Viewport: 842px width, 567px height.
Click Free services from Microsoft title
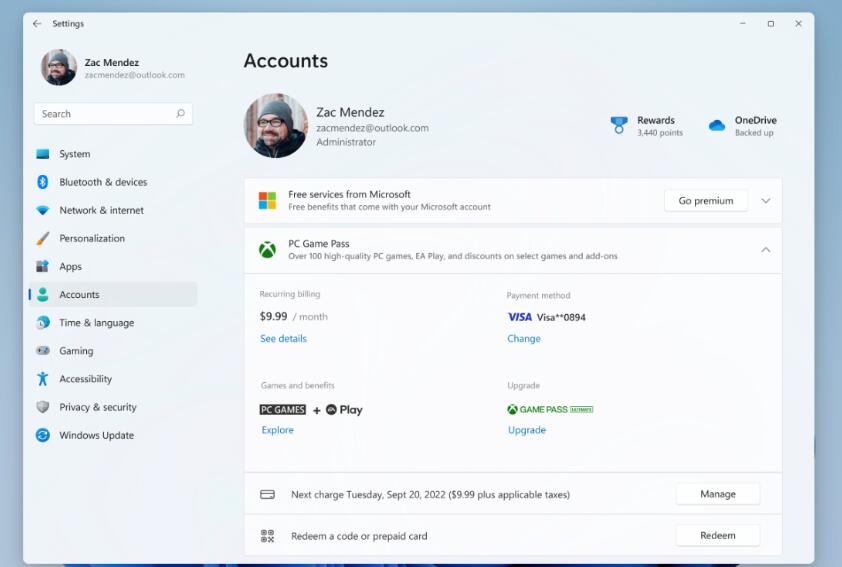[349, 194]
